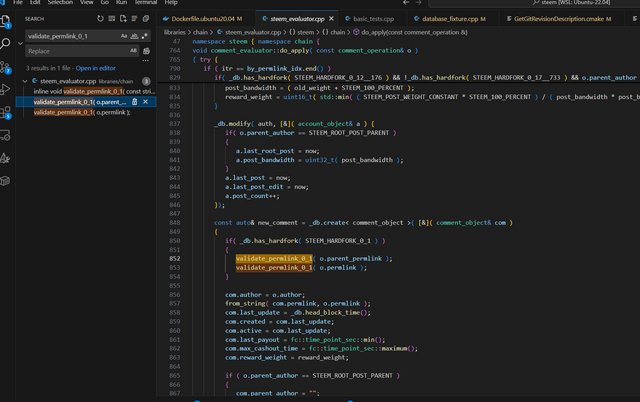Dismiss the highlighted validate_permlink_0_1 search result

145,101
